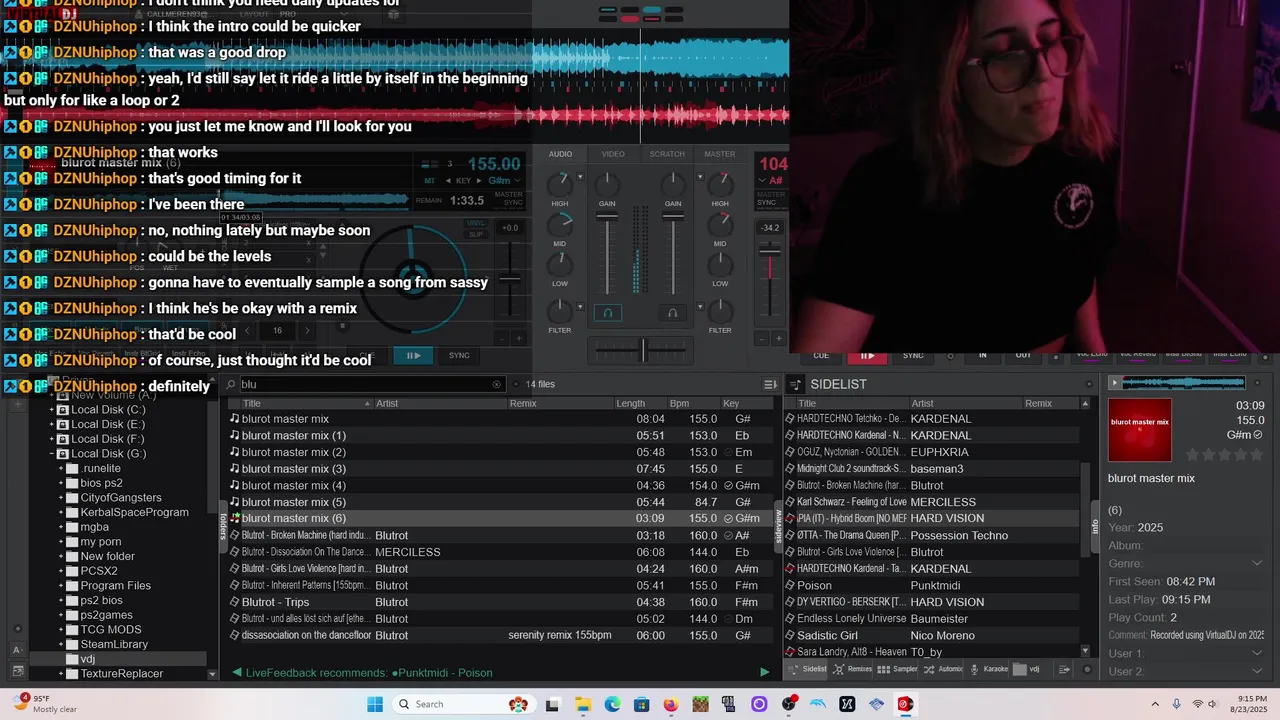Open the Sidelist panel icon at bottom

click(x=807, y=669)
